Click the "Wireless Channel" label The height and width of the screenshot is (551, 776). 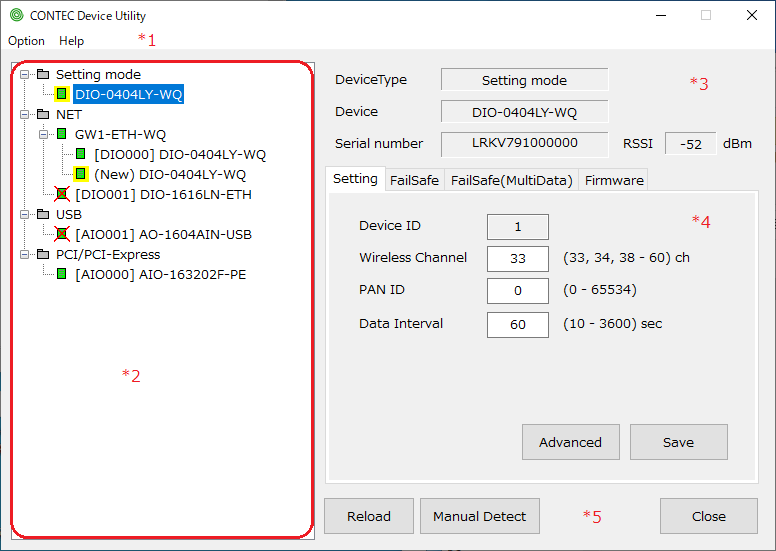click(x=413, y=257)
